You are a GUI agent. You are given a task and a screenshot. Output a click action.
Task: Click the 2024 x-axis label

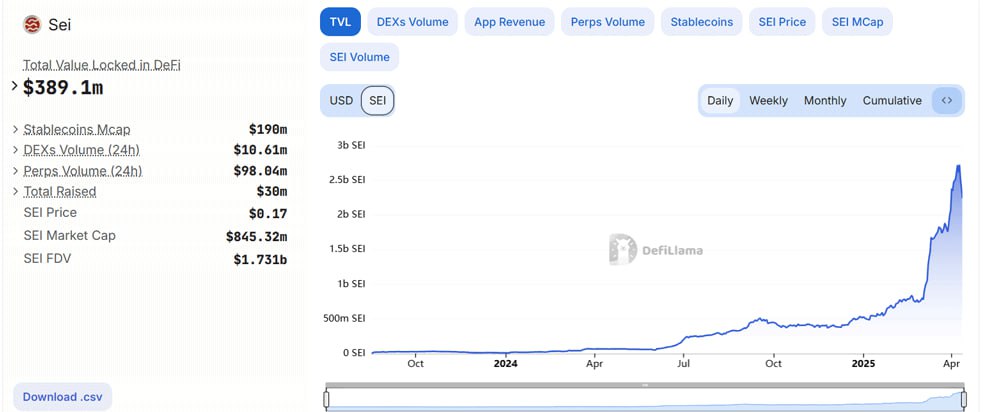click(x=506, y=363)
